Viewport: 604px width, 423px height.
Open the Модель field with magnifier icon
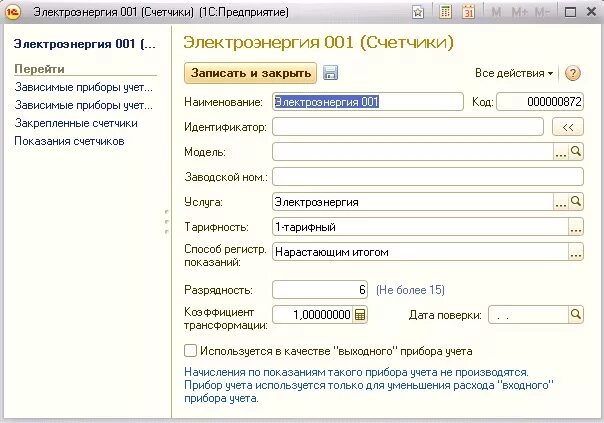point(576,151)
